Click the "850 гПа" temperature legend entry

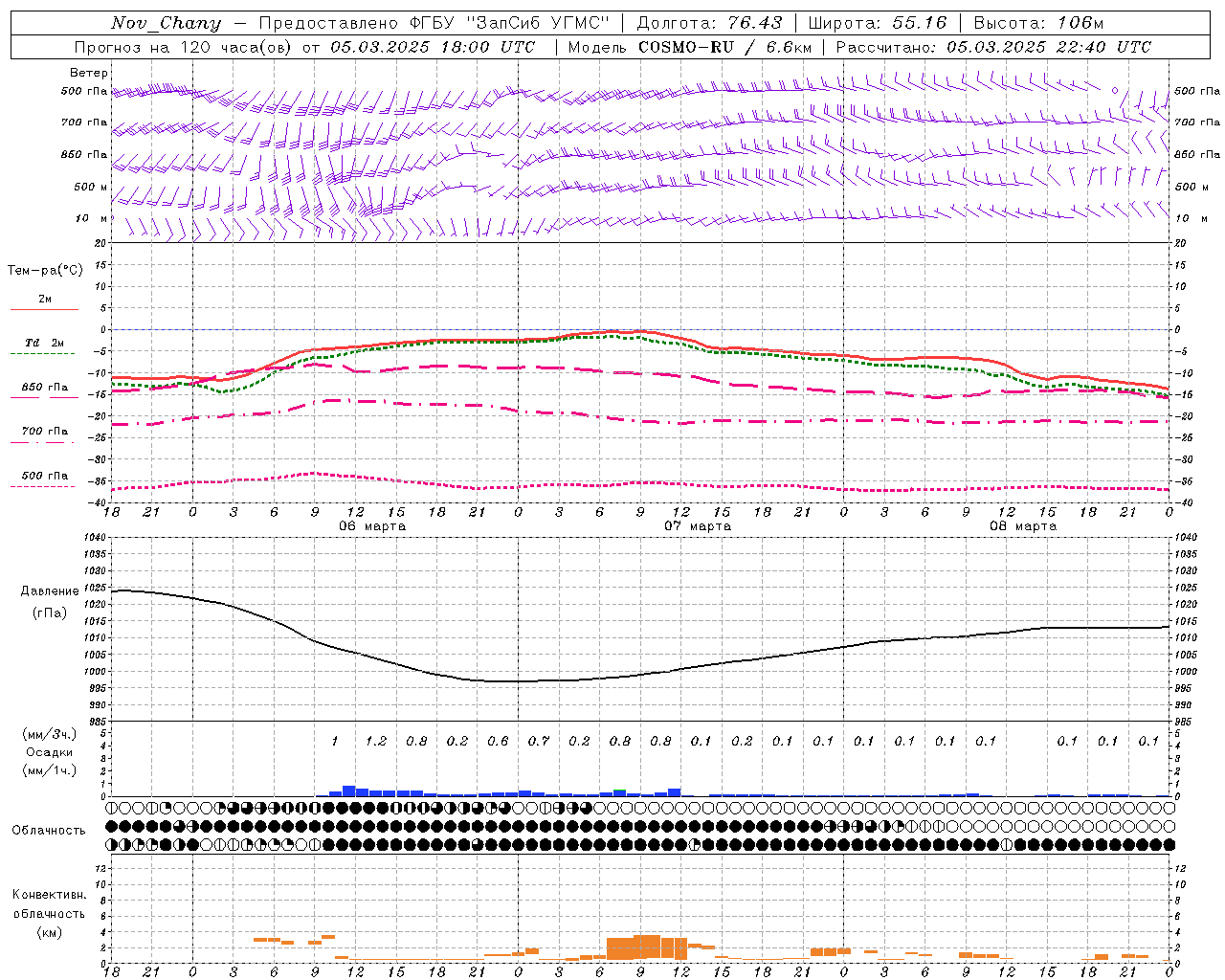point(44,388)
